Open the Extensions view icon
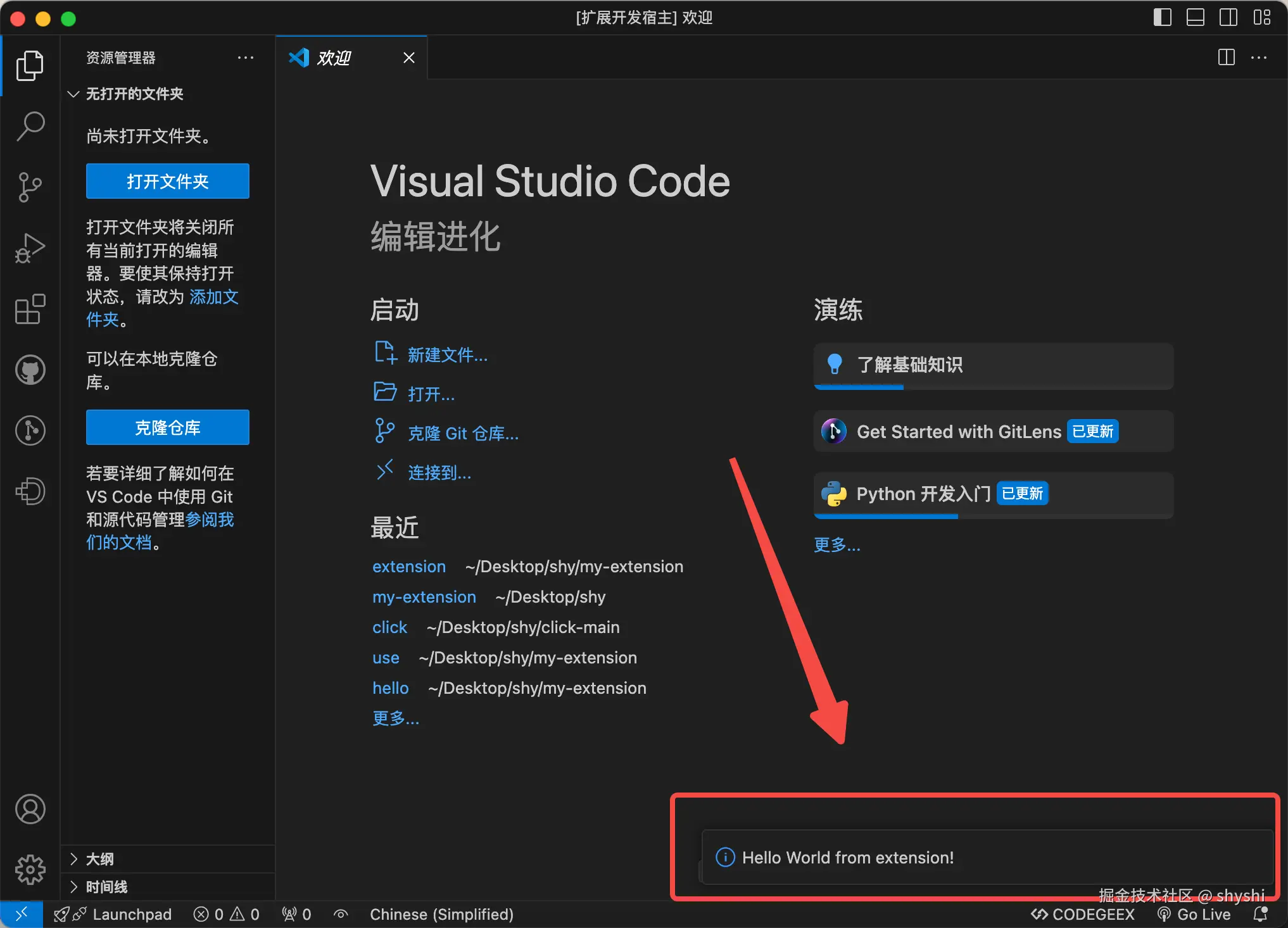This screenshot has width=1288, height=928. pos(30,309)
